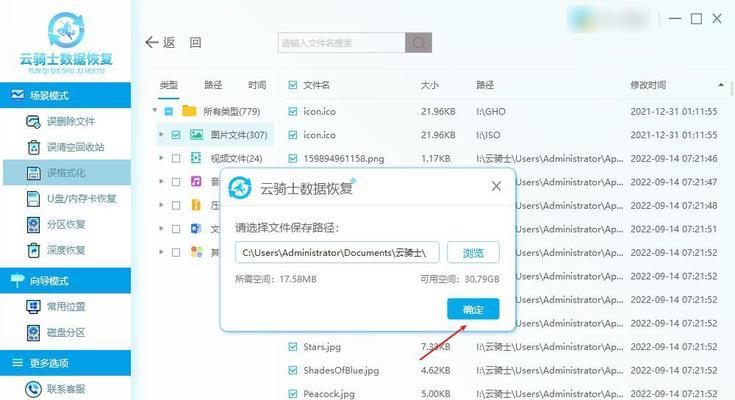Screen dimensions: 735x400
Task: Click the 159894961158.png file name
Action: click(x=343, y=158)
